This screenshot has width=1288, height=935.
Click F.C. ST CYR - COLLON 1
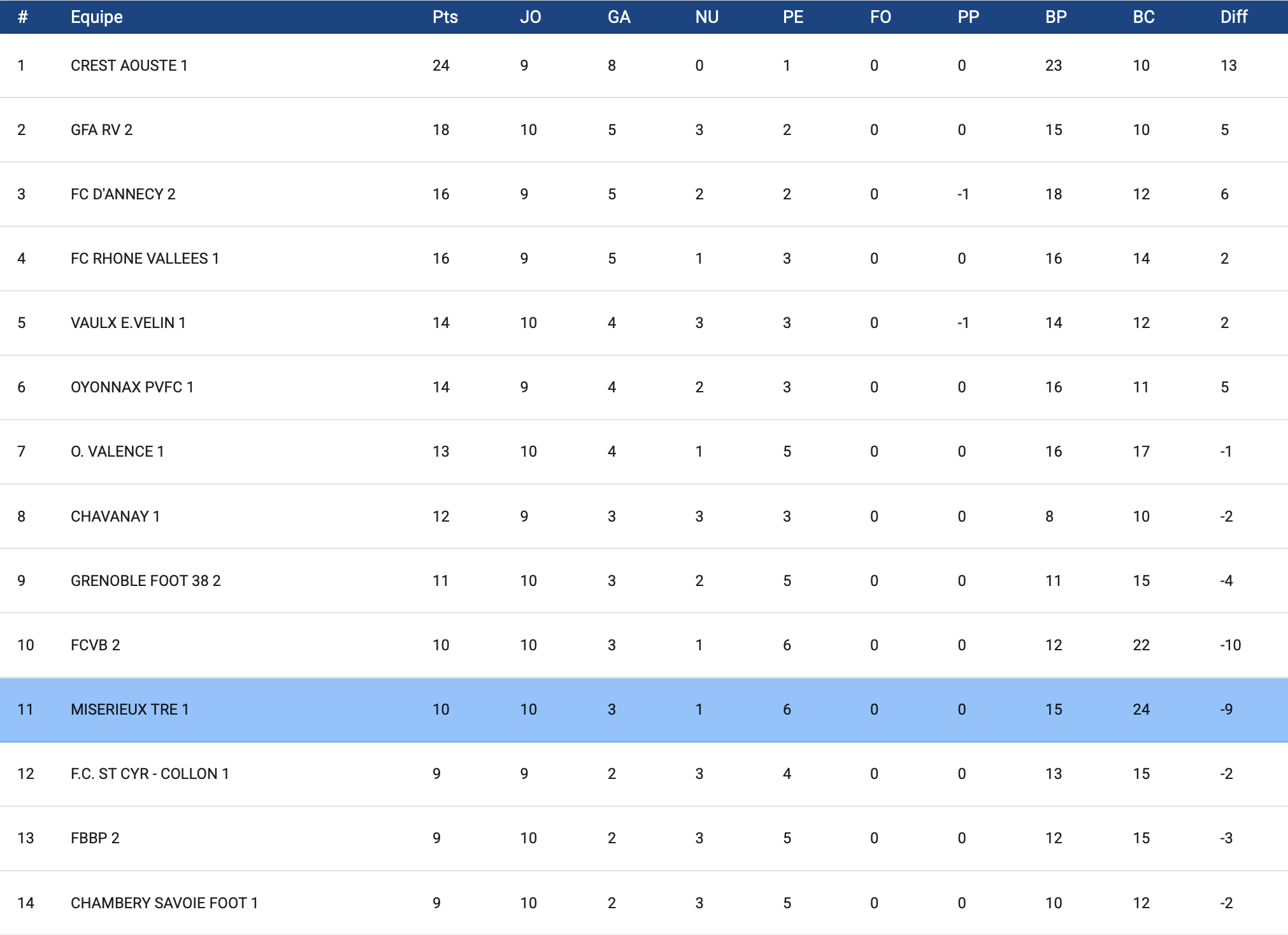(150, 774)
